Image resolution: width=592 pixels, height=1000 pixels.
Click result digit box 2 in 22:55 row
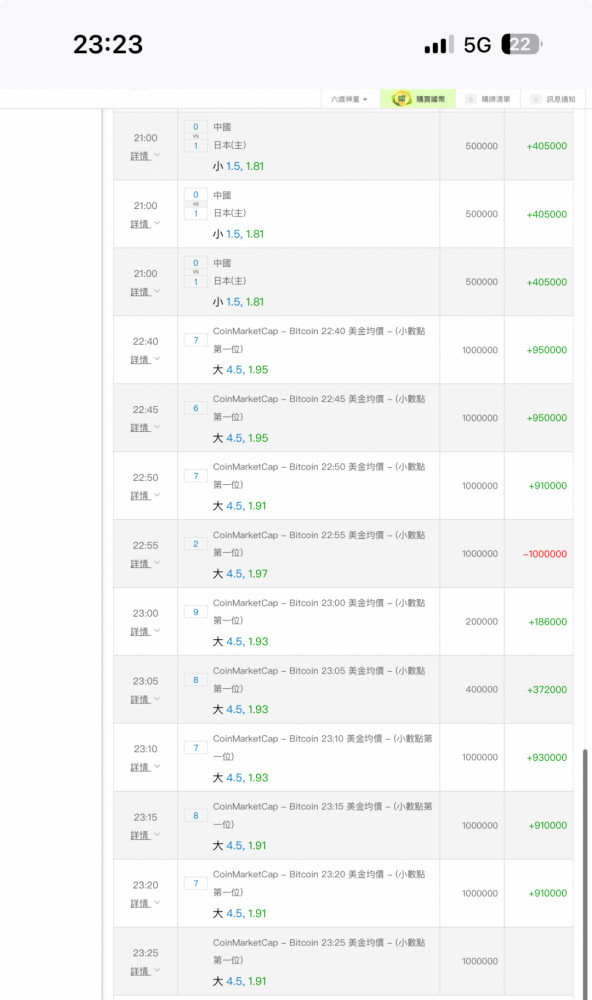[196, 544]
